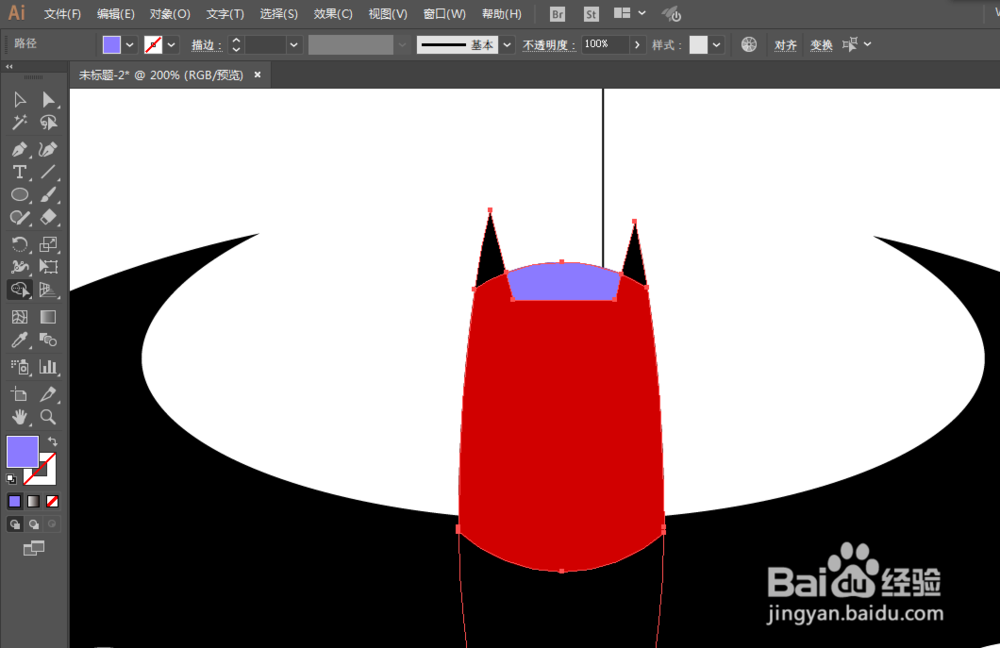
Task: Click 不透明度 opacity panel link
Action: click(548, 45)
